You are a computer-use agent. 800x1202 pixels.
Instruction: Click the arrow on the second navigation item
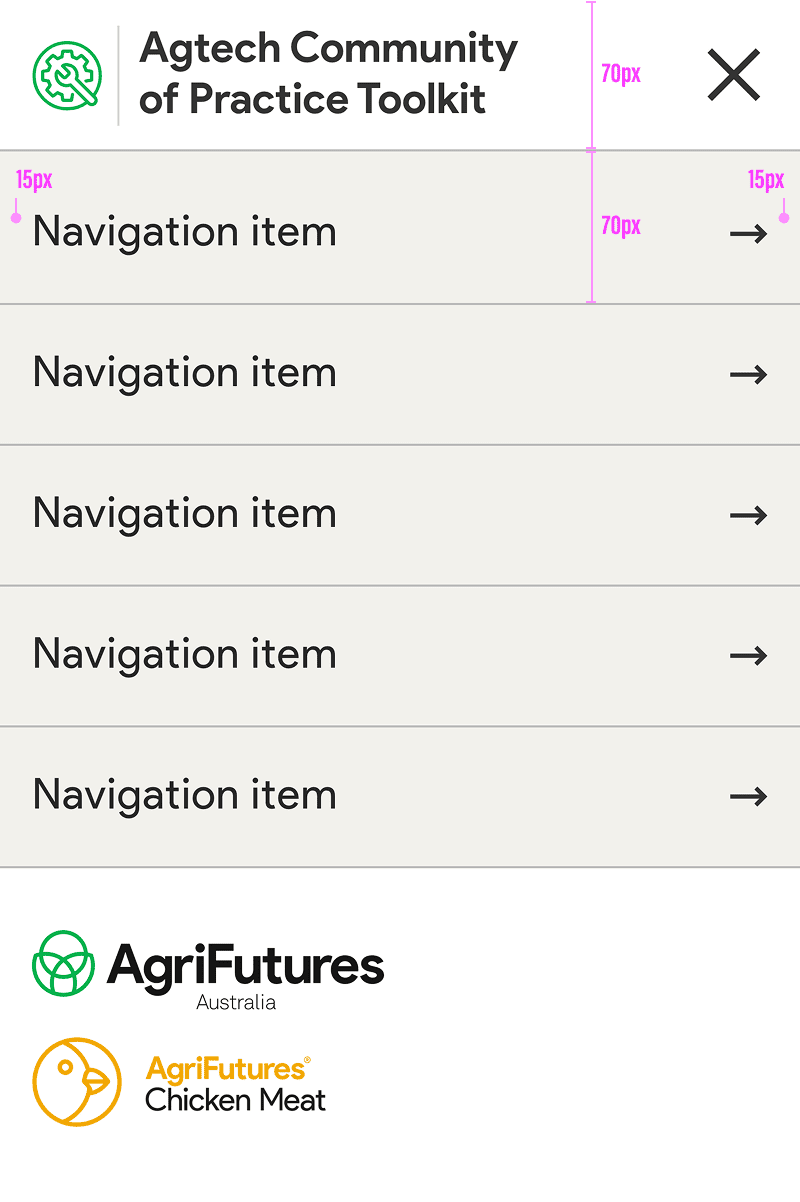coord(748,375)
